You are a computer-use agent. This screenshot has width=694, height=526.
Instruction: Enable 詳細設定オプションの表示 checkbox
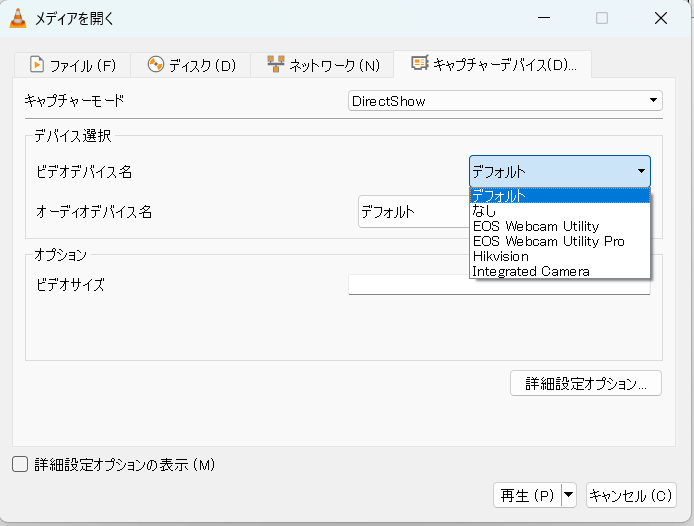click(20, 464)
